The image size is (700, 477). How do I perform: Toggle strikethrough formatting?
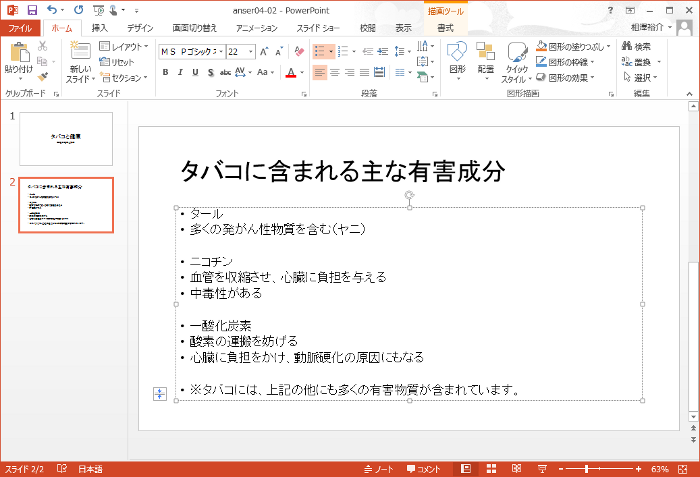[x=225, y=72]
